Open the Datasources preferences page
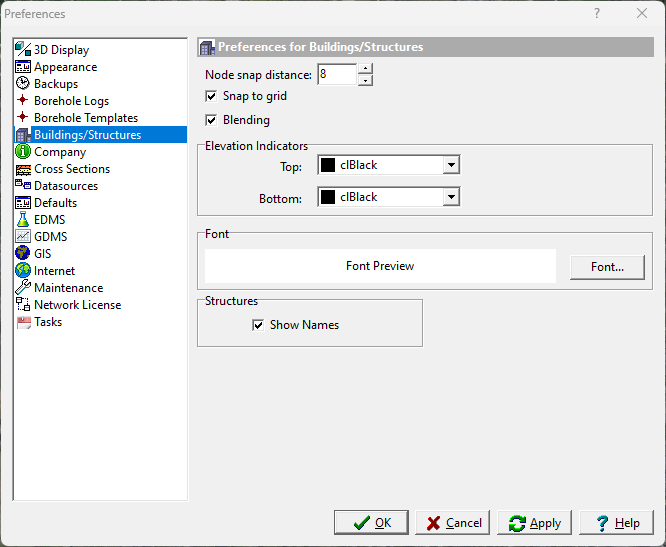This screenshot has width=666, height=547. [65, 186]
